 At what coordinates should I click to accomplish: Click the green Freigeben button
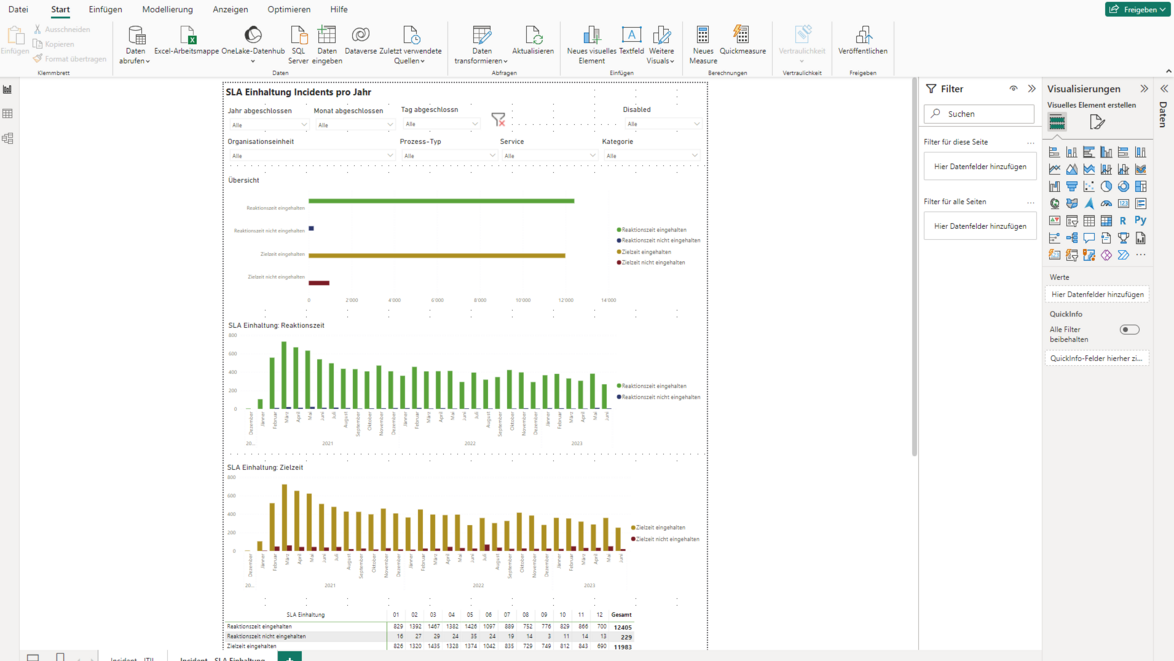click(x=1135, y=9)
